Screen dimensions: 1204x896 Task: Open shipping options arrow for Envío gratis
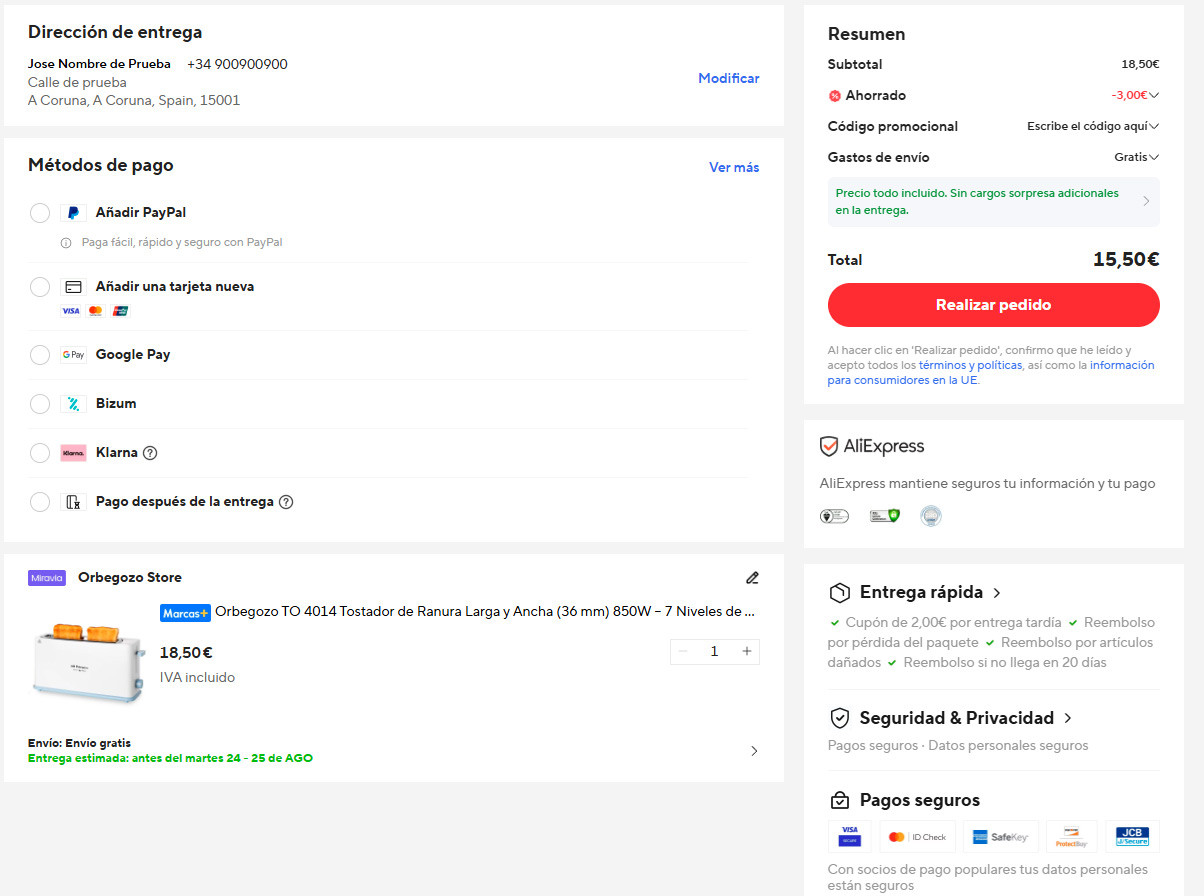[754, 751]
